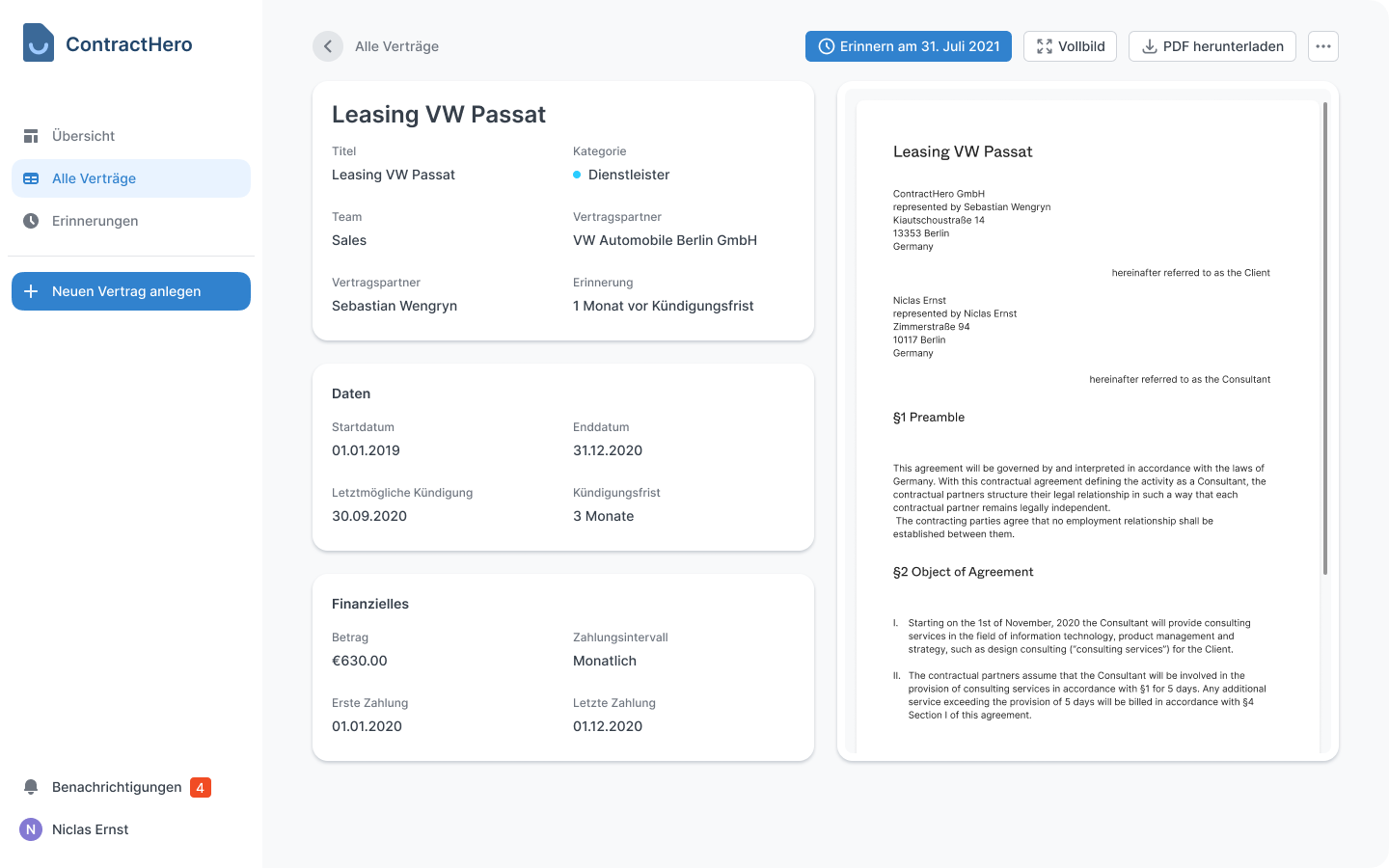
Task: Click the notification bell icon
Action: pyautogui.click(x=31, y=787)
